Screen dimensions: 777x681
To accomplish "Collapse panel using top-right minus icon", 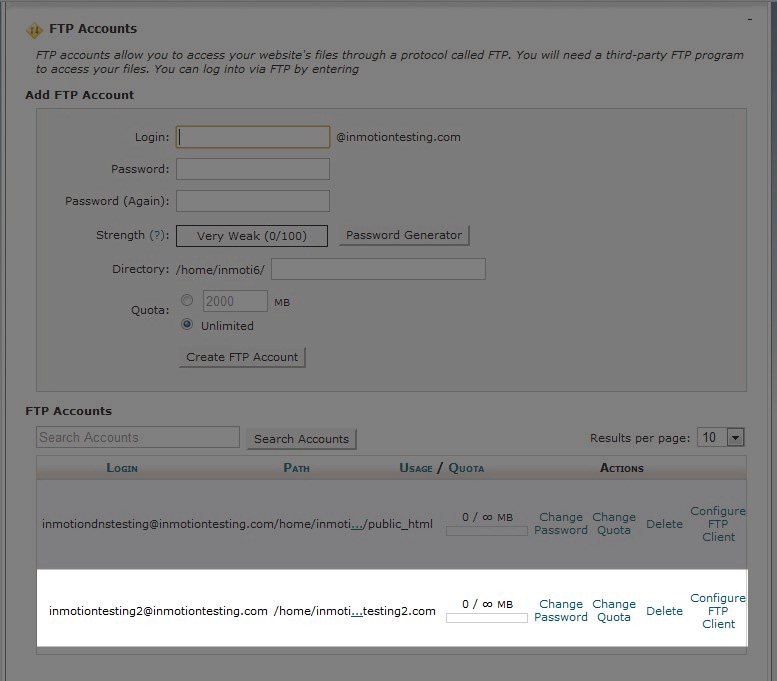I will tap(750, 19).
